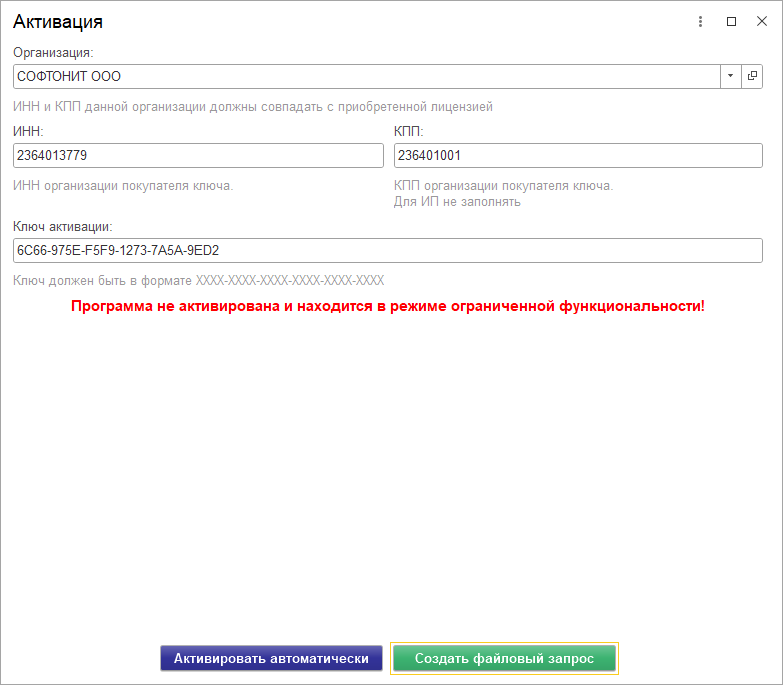Click the hint 'КПП организации покупателя ключа.'
The image size is (783, 685).
pos(503,186)
